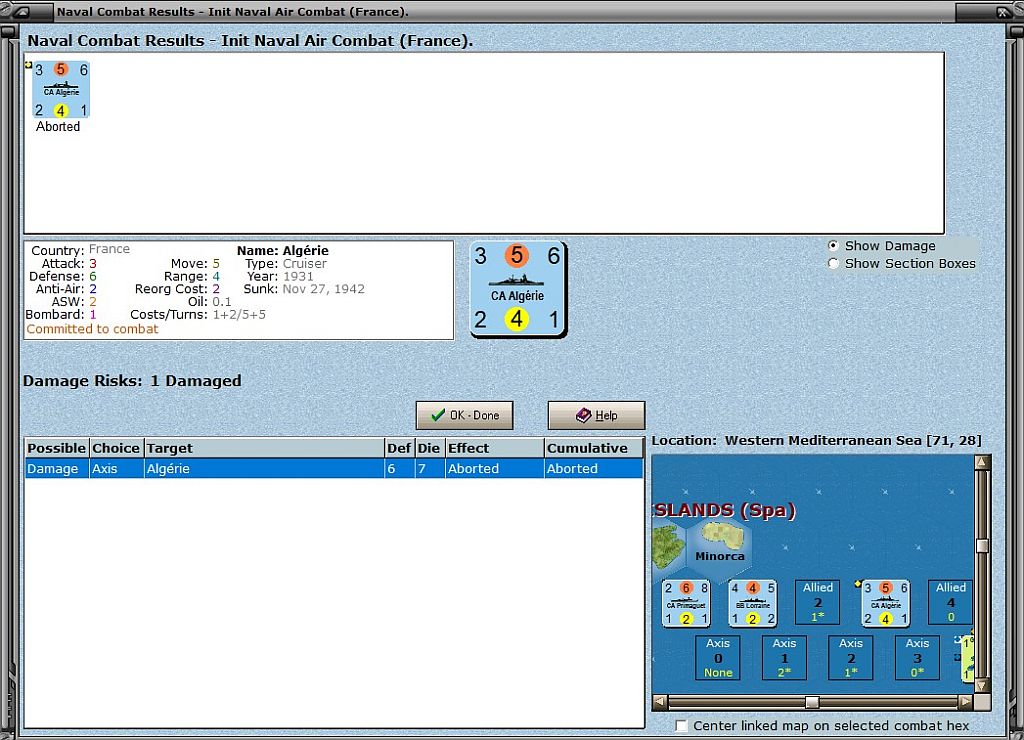This screenshot has height=740, width=1024.
Task: Click the Possible column header
Action: tap(57, 448)
